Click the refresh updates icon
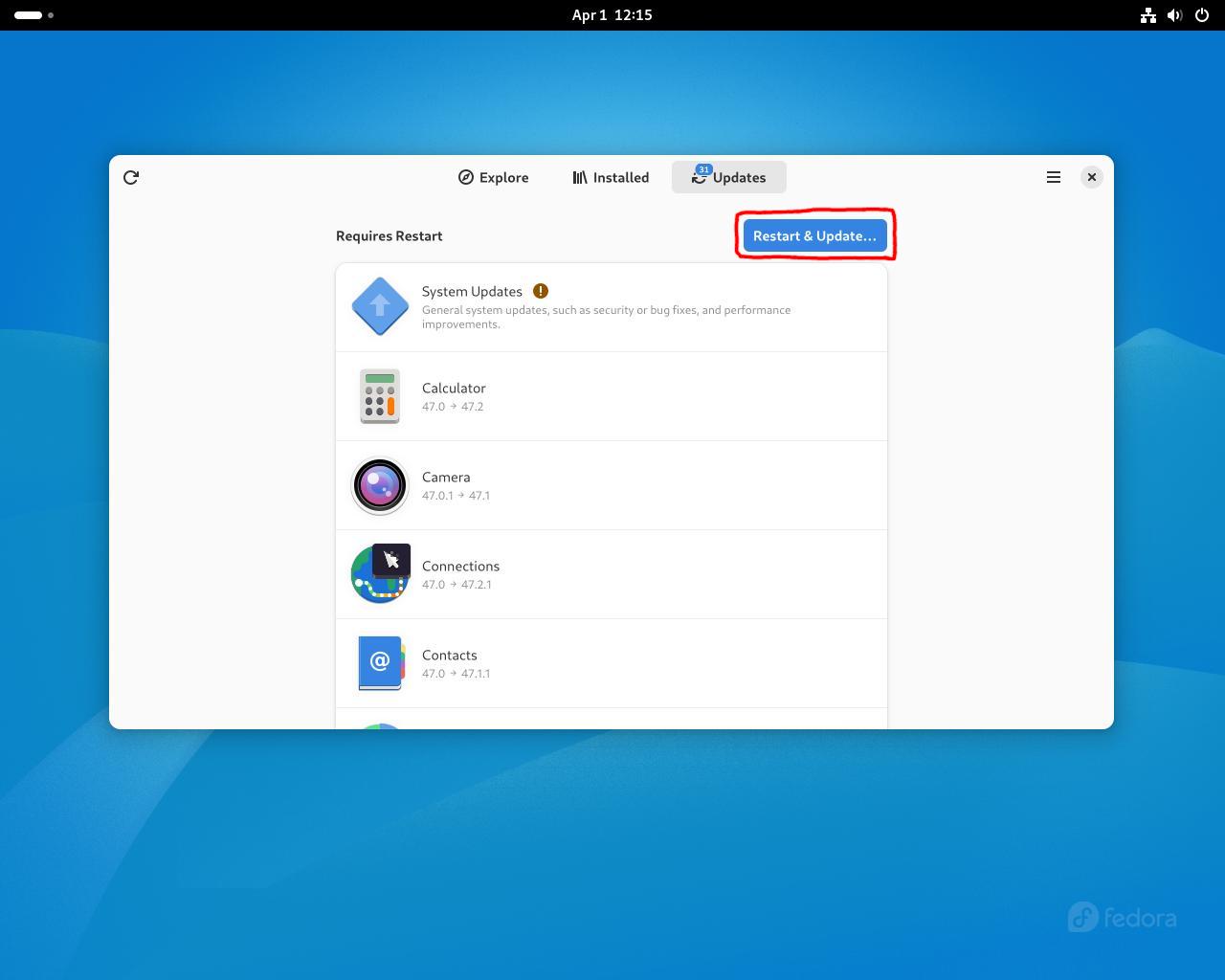1225x980 pixels. (131, 177)
